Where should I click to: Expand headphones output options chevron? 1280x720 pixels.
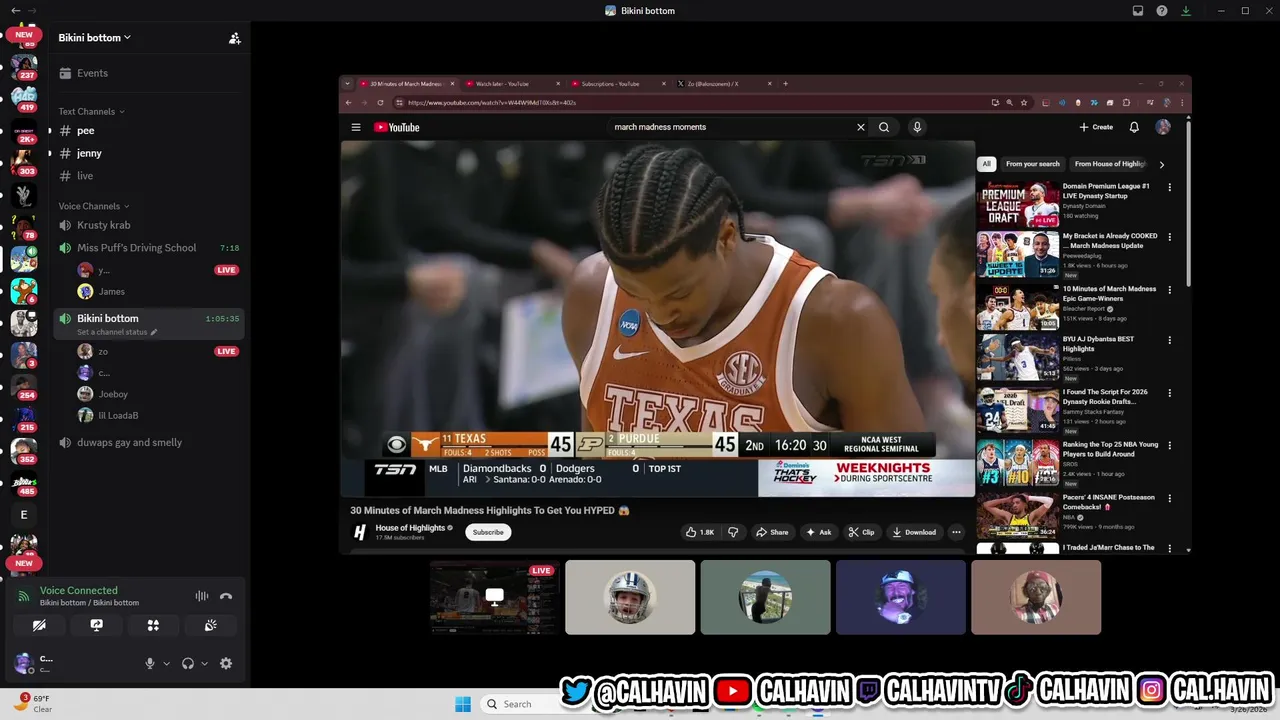204,663
